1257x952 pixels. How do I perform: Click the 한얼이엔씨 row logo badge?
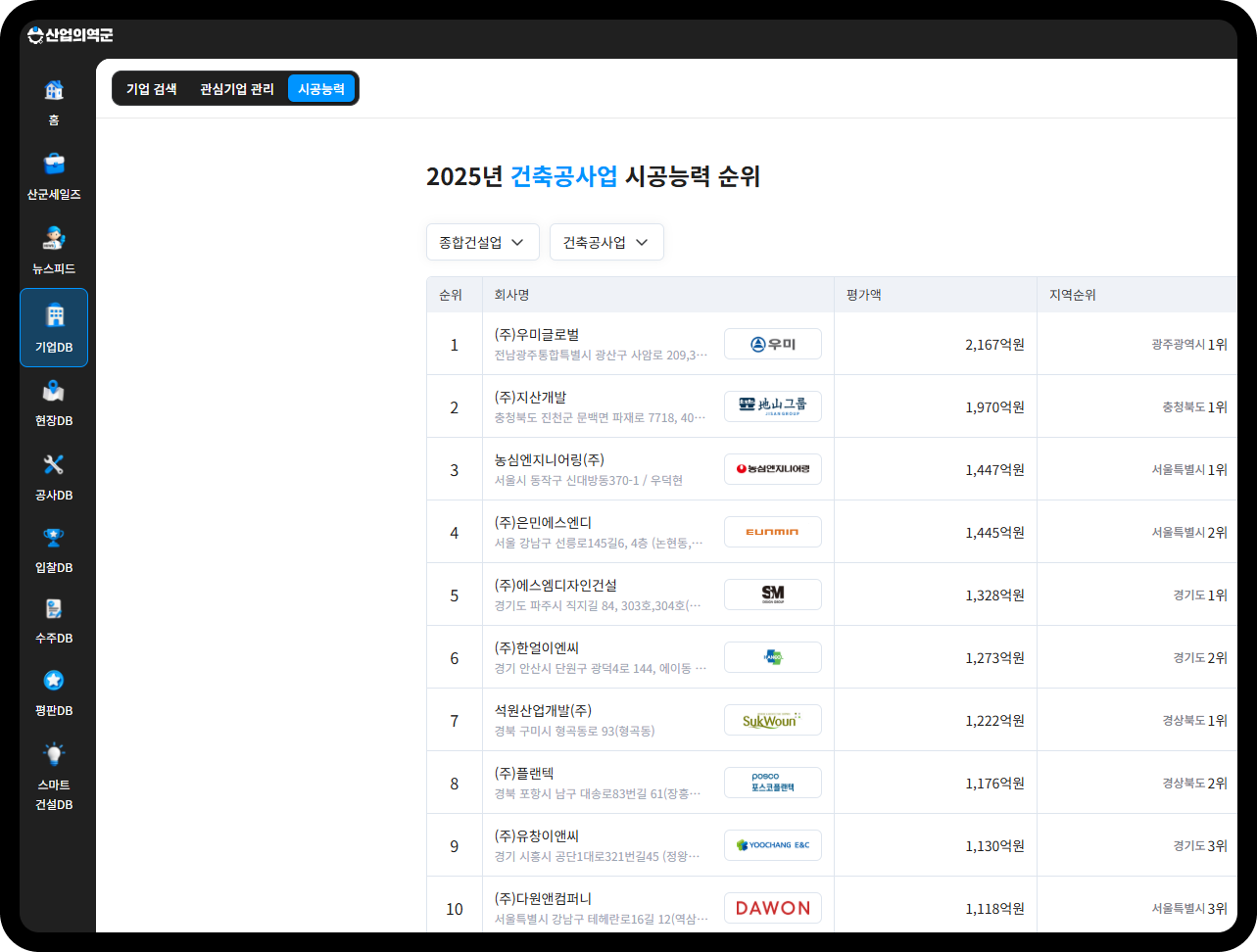tap(773, 657)
